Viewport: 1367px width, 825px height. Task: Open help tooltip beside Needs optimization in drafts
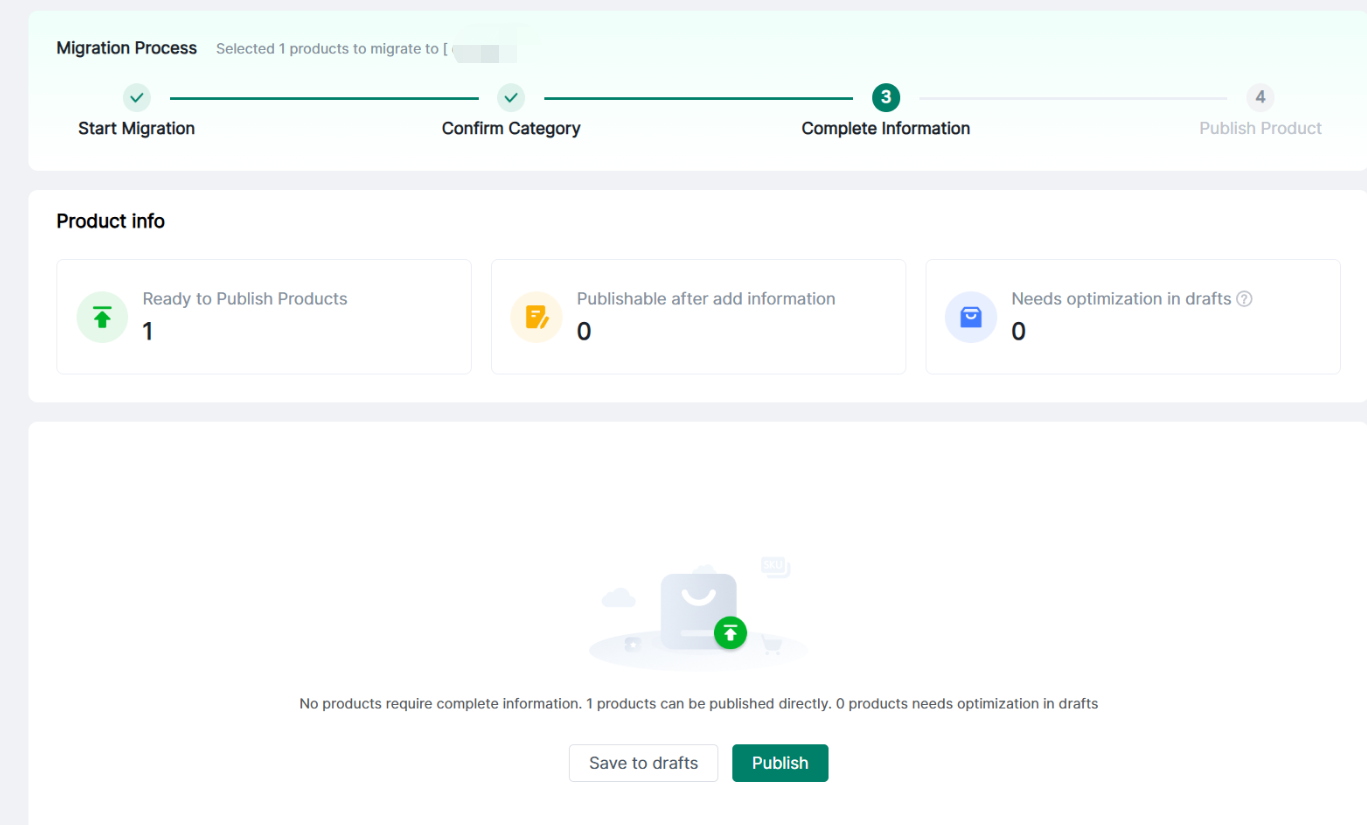1245,299
